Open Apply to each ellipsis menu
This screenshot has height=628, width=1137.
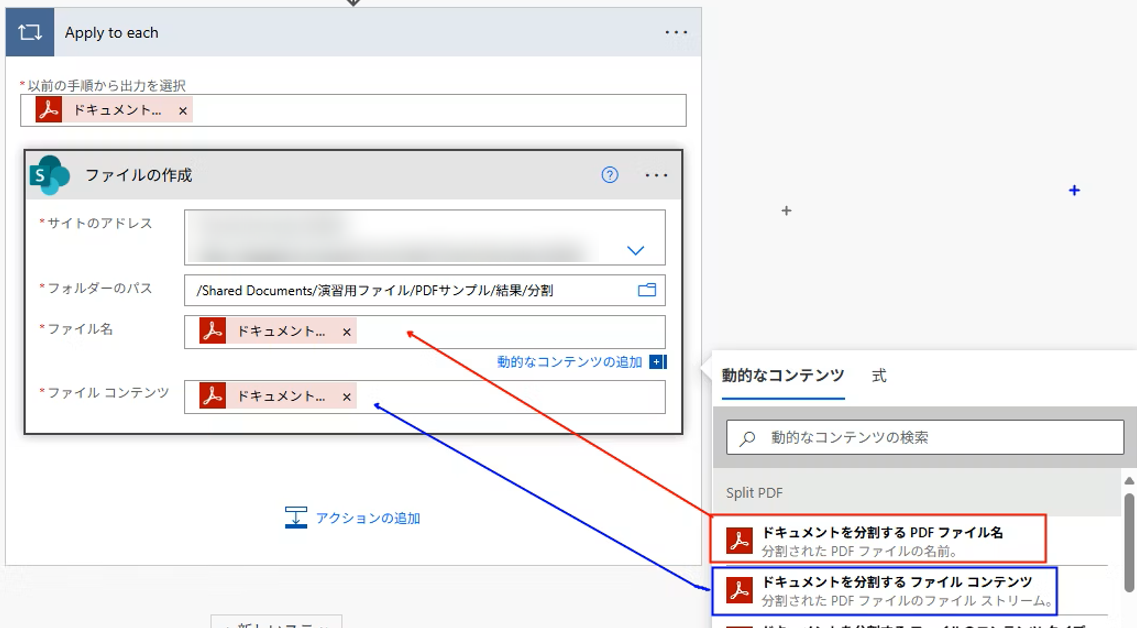[676, 33]
